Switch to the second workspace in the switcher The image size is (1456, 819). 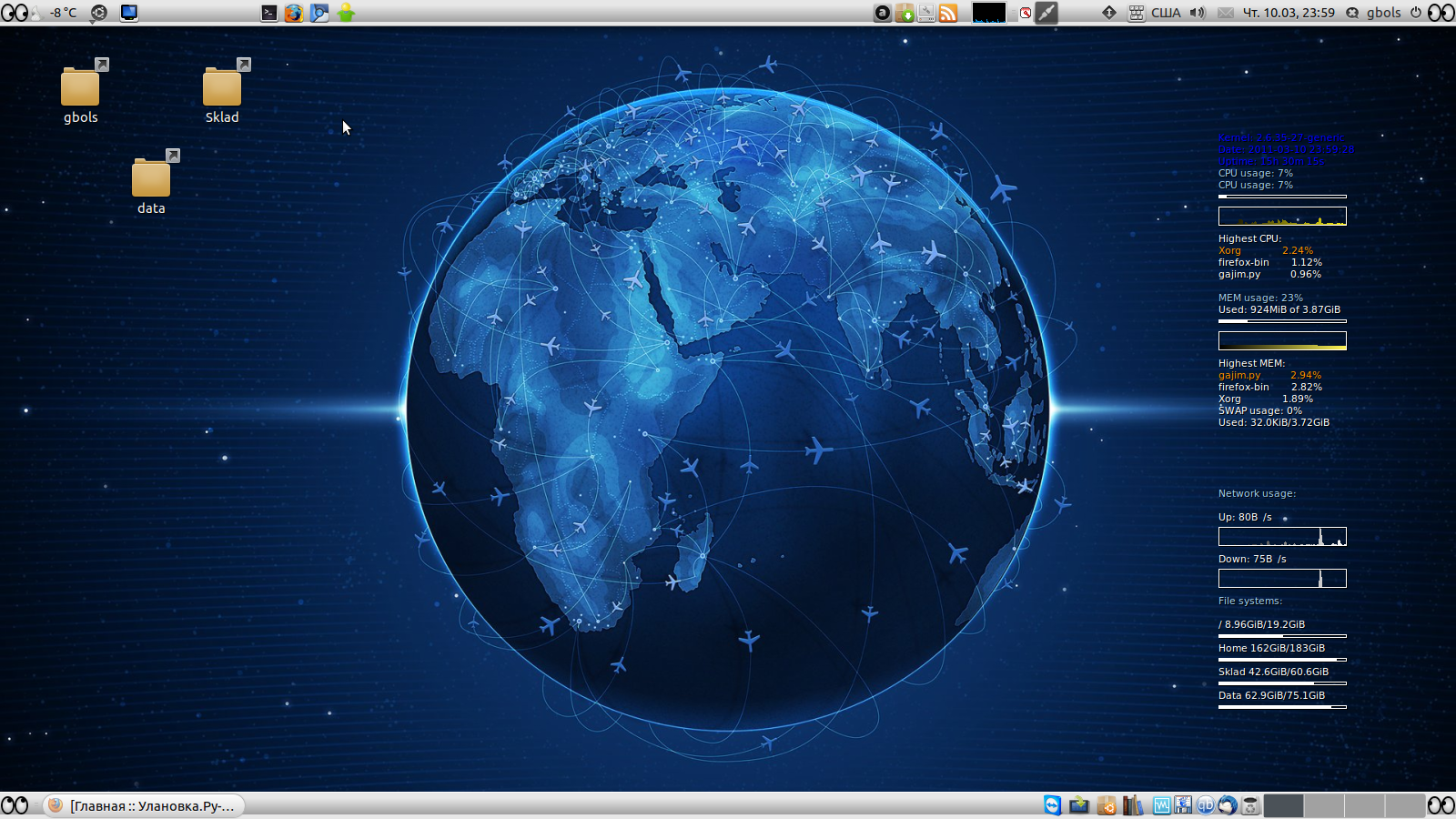coord(1324,805)
